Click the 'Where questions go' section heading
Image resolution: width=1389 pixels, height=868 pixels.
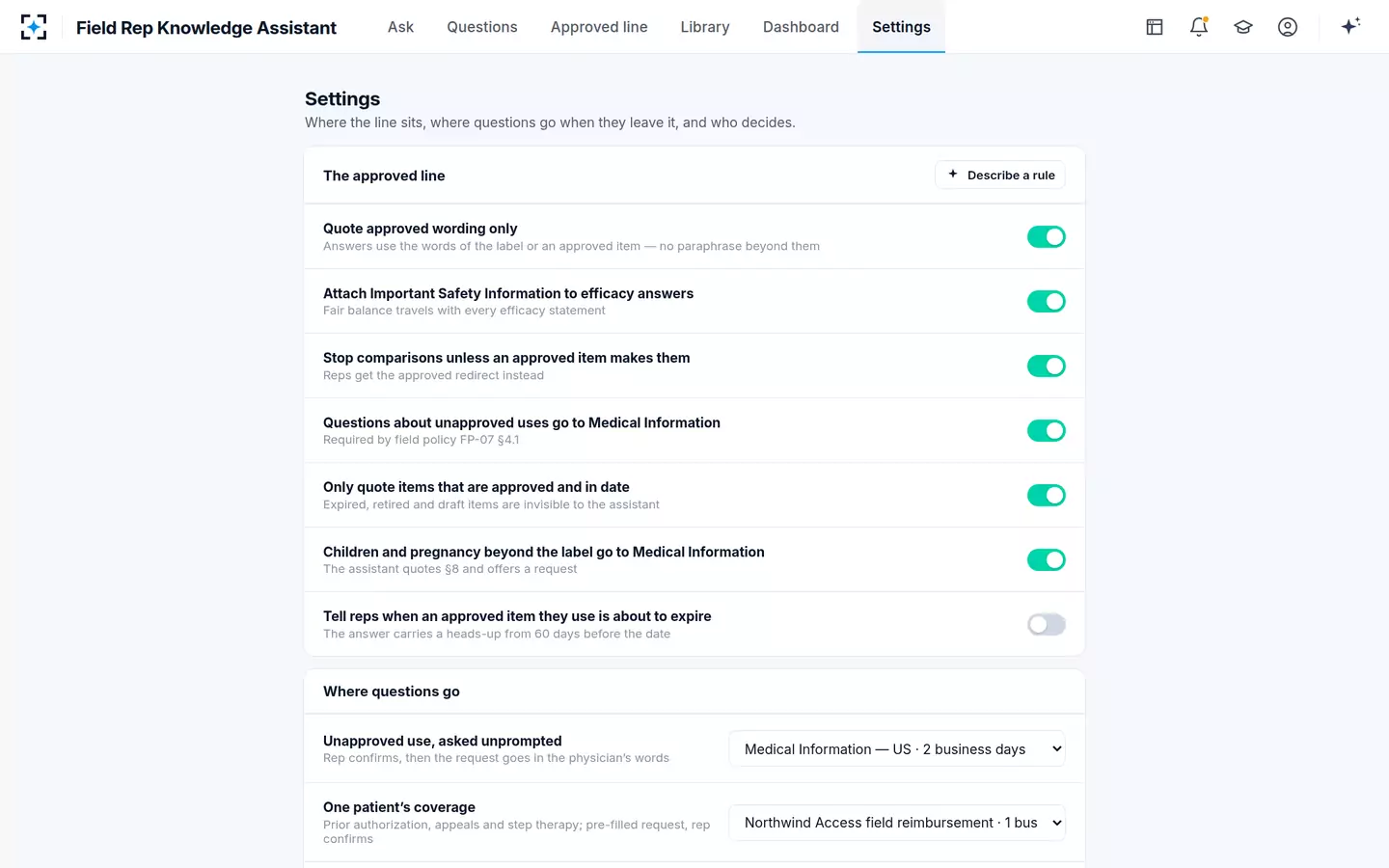tap(392, 692)
